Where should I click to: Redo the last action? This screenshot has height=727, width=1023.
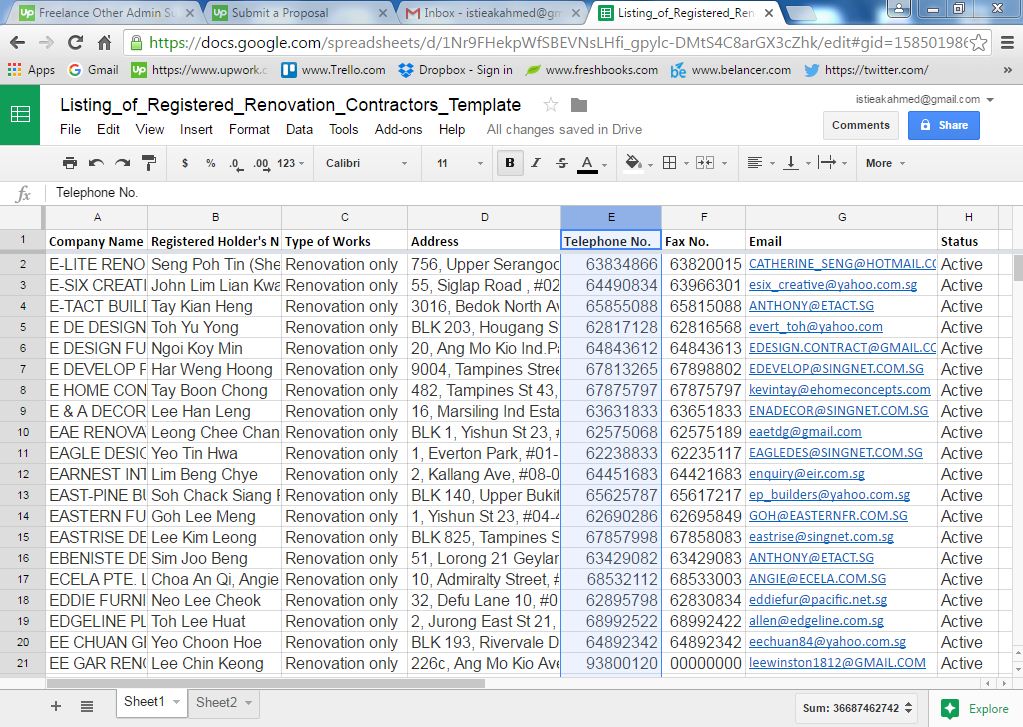(x=123, y=162)
